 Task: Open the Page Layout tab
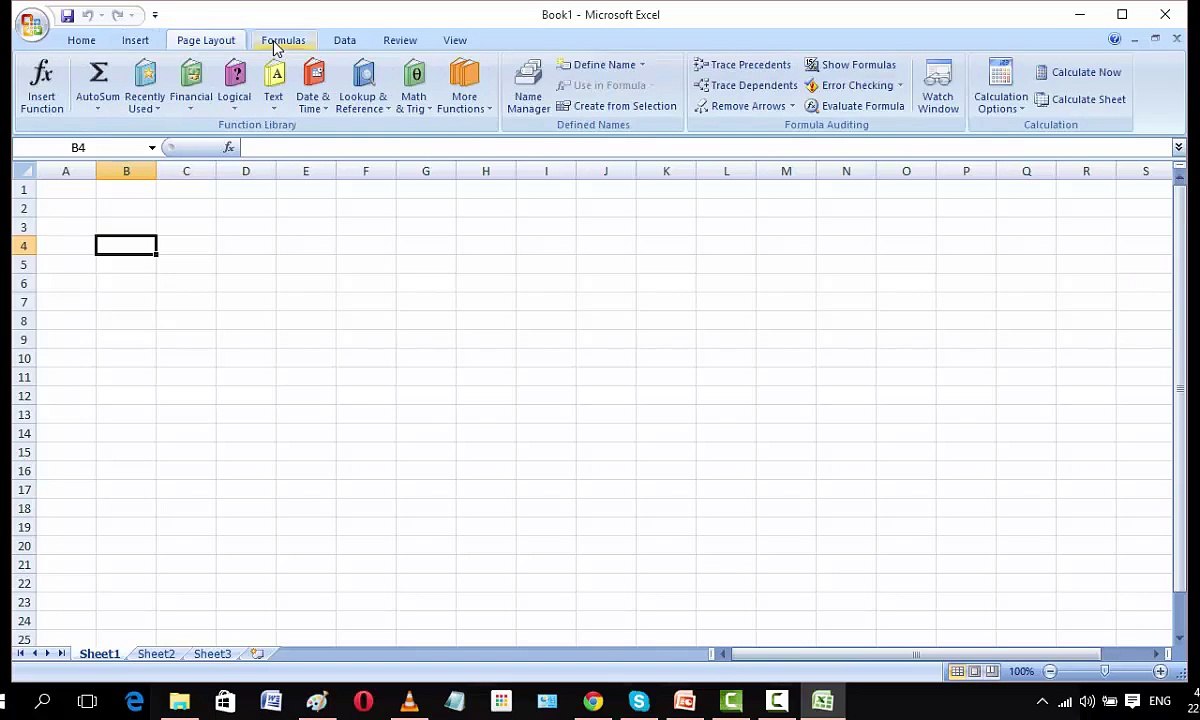coord(206,41)
